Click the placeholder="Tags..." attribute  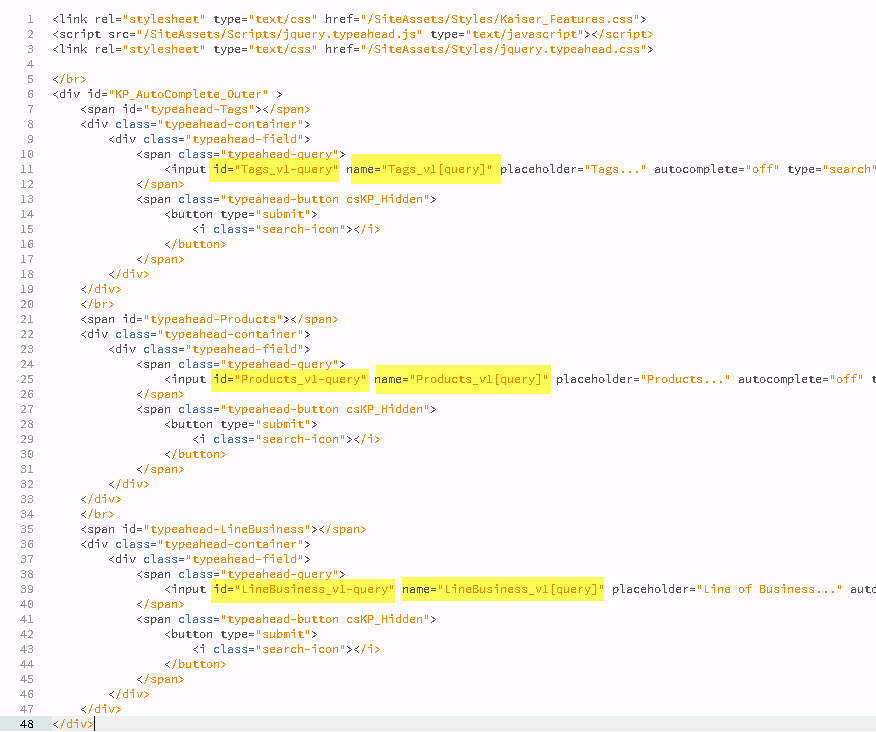pos(573,169)
